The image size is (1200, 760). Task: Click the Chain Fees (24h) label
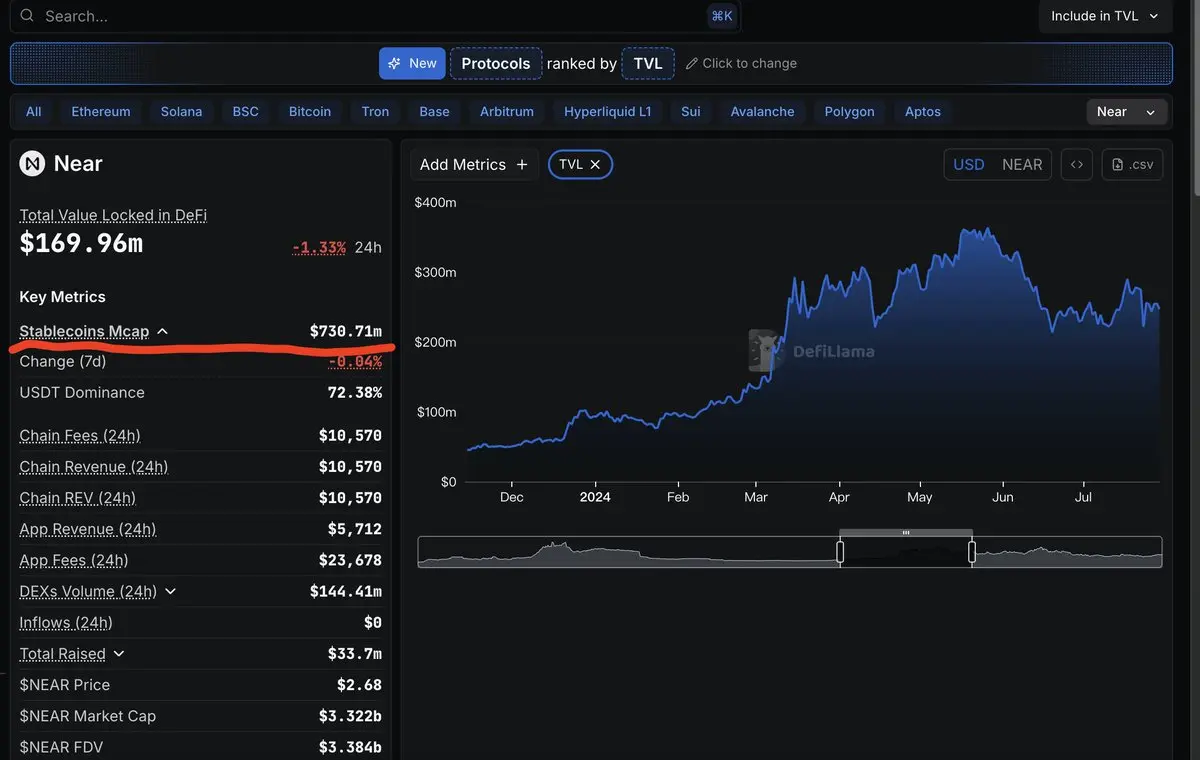pos(80,436)
